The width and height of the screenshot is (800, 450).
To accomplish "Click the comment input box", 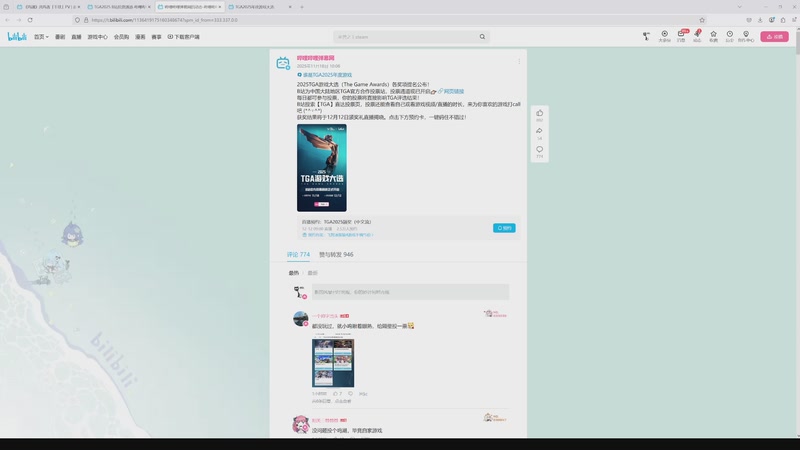I will pyautogui.click(x=410, y=292).
